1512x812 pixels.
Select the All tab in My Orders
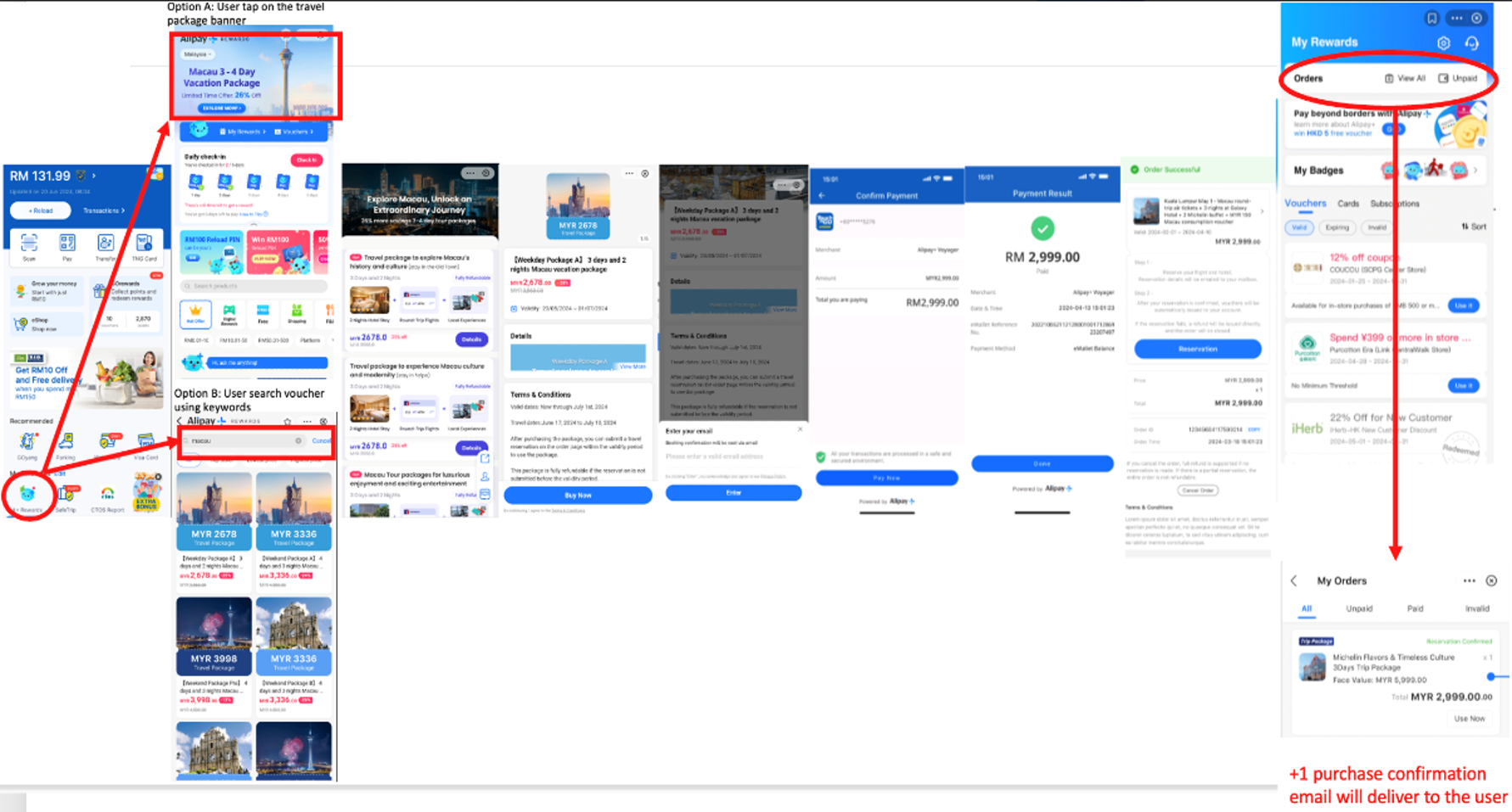click(x=1307, y=608)
